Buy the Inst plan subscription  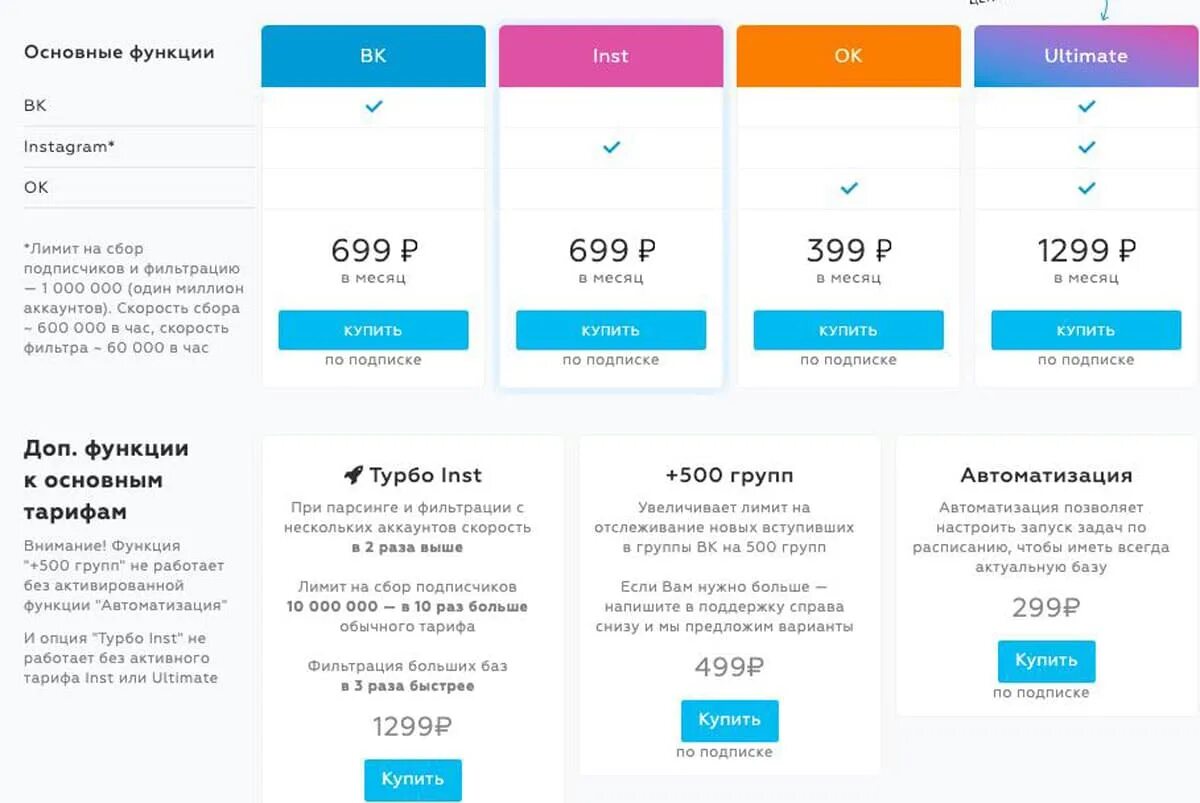point(611,330)
